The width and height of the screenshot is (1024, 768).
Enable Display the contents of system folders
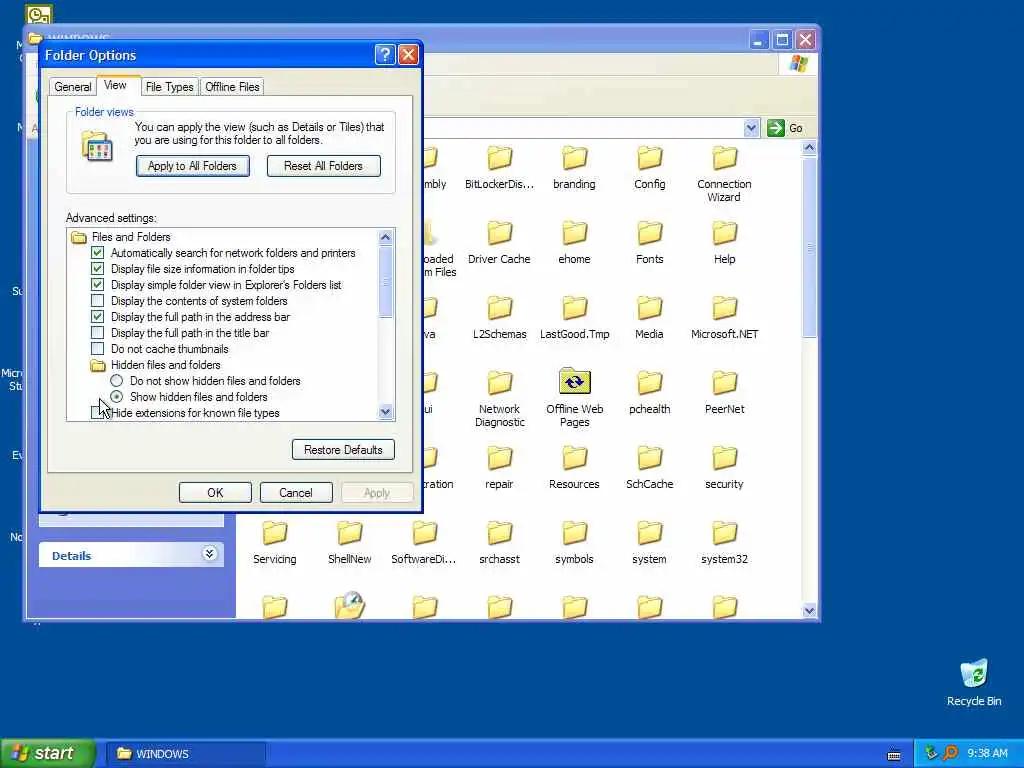(x=97, y=300)
